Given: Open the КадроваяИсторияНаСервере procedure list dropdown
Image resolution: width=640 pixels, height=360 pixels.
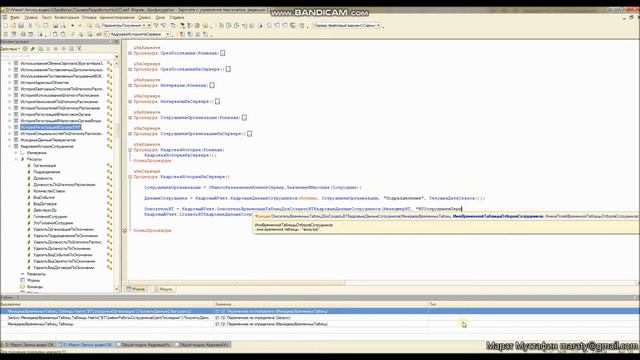Looking at the screenshot, I should click(167, 34).
